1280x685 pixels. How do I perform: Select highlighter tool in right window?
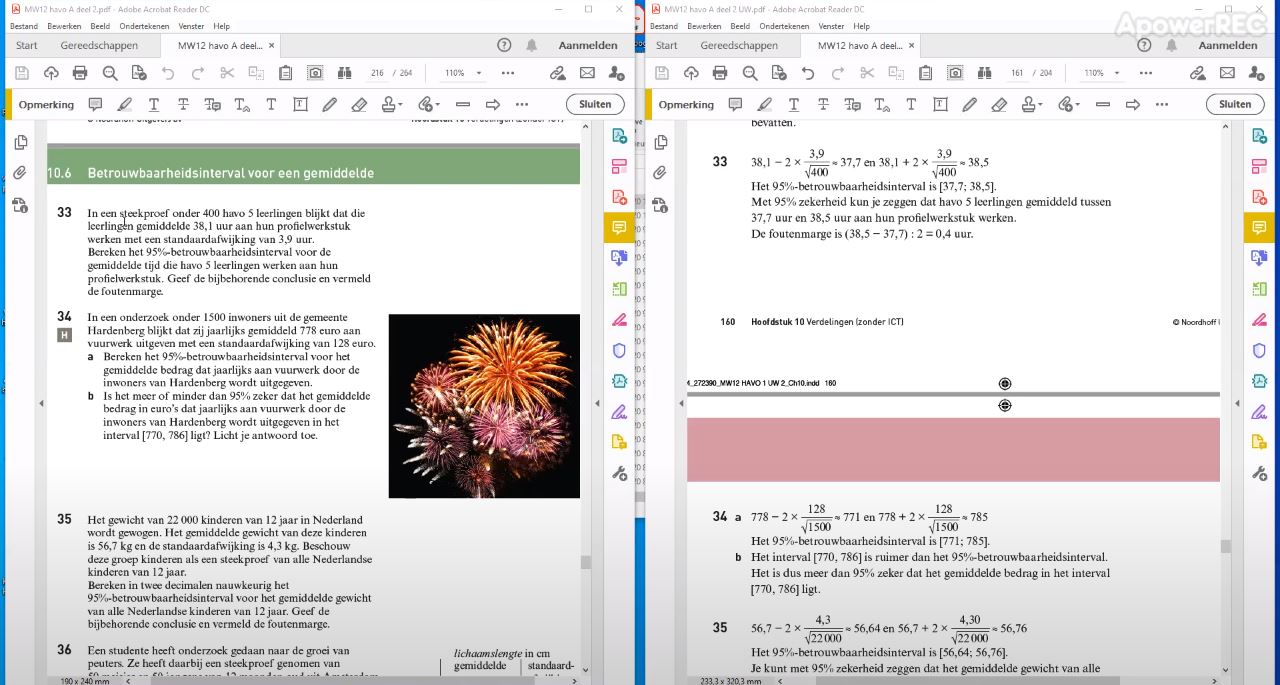tap(764, 104)
